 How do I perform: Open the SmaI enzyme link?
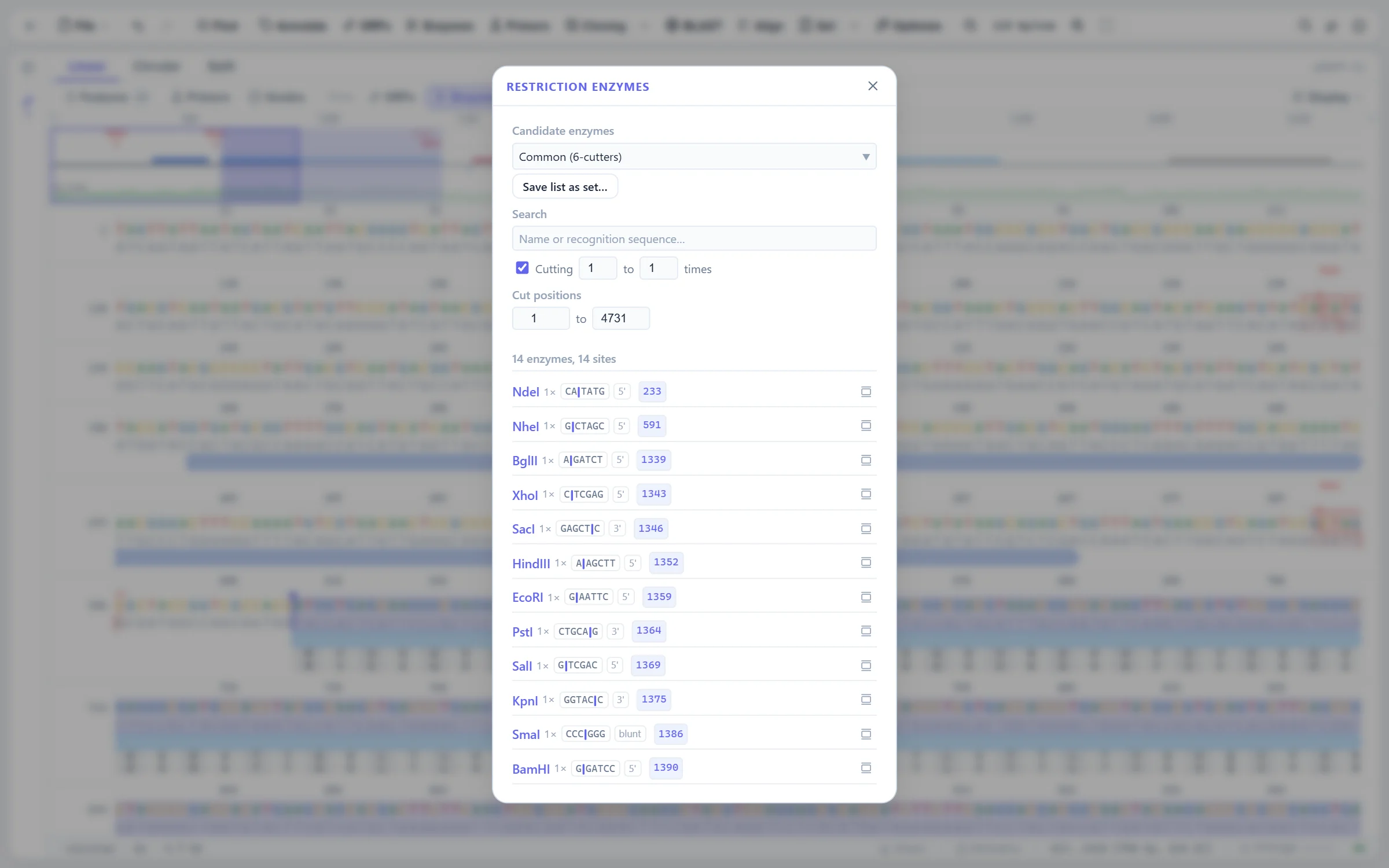tap(526, 734)
